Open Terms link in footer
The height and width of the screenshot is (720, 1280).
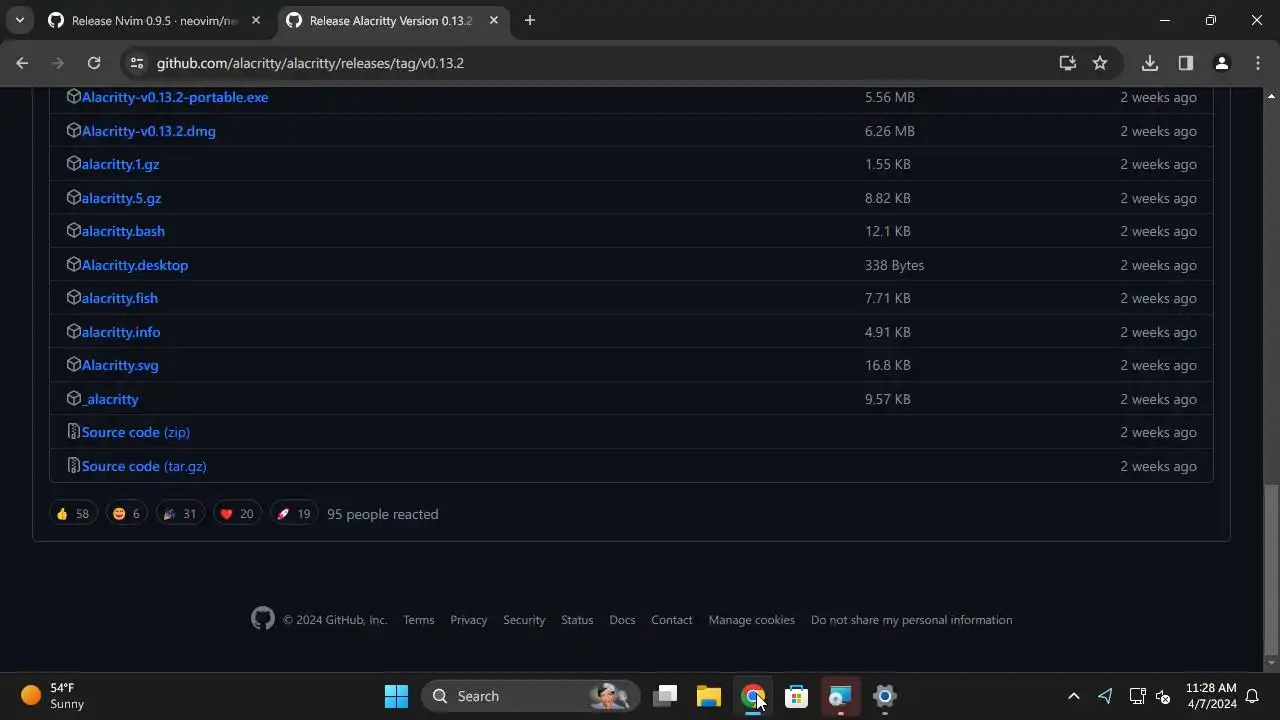coord(419,620)
